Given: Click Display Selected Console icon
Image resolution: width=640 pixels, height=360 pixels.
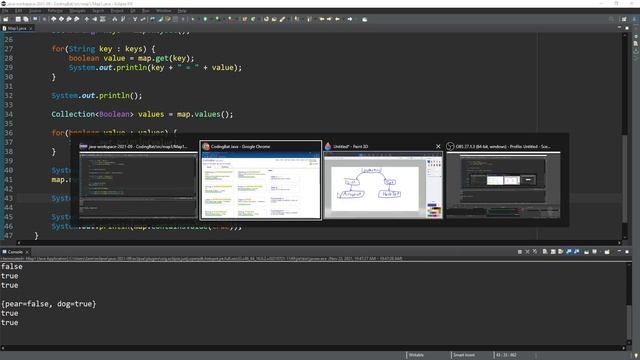Looking at the screenshot, I should point(595,252).
